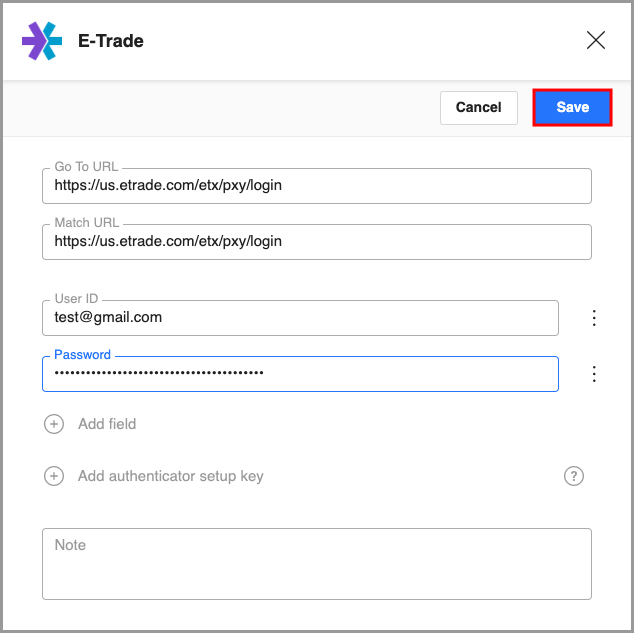
Task: Focus the Go To URL field
Action: point(317,186)
